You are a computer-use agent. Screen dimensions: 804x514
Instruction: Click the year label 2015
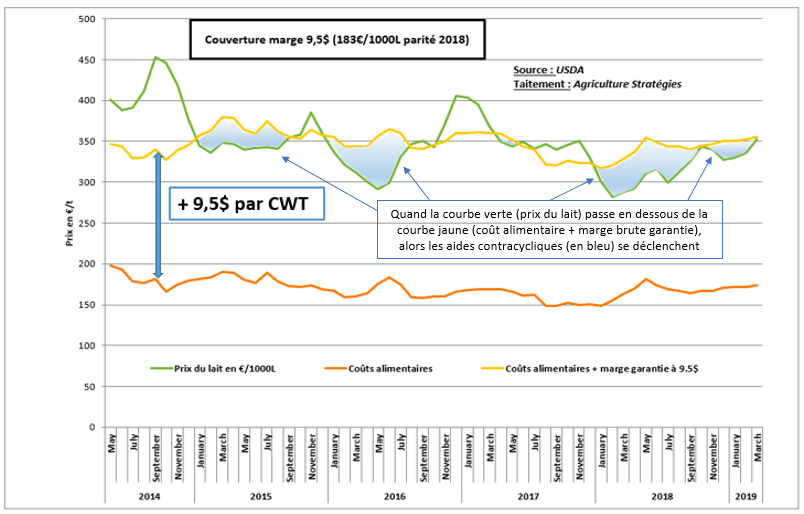pyautogui.click(x=261, y=497)
